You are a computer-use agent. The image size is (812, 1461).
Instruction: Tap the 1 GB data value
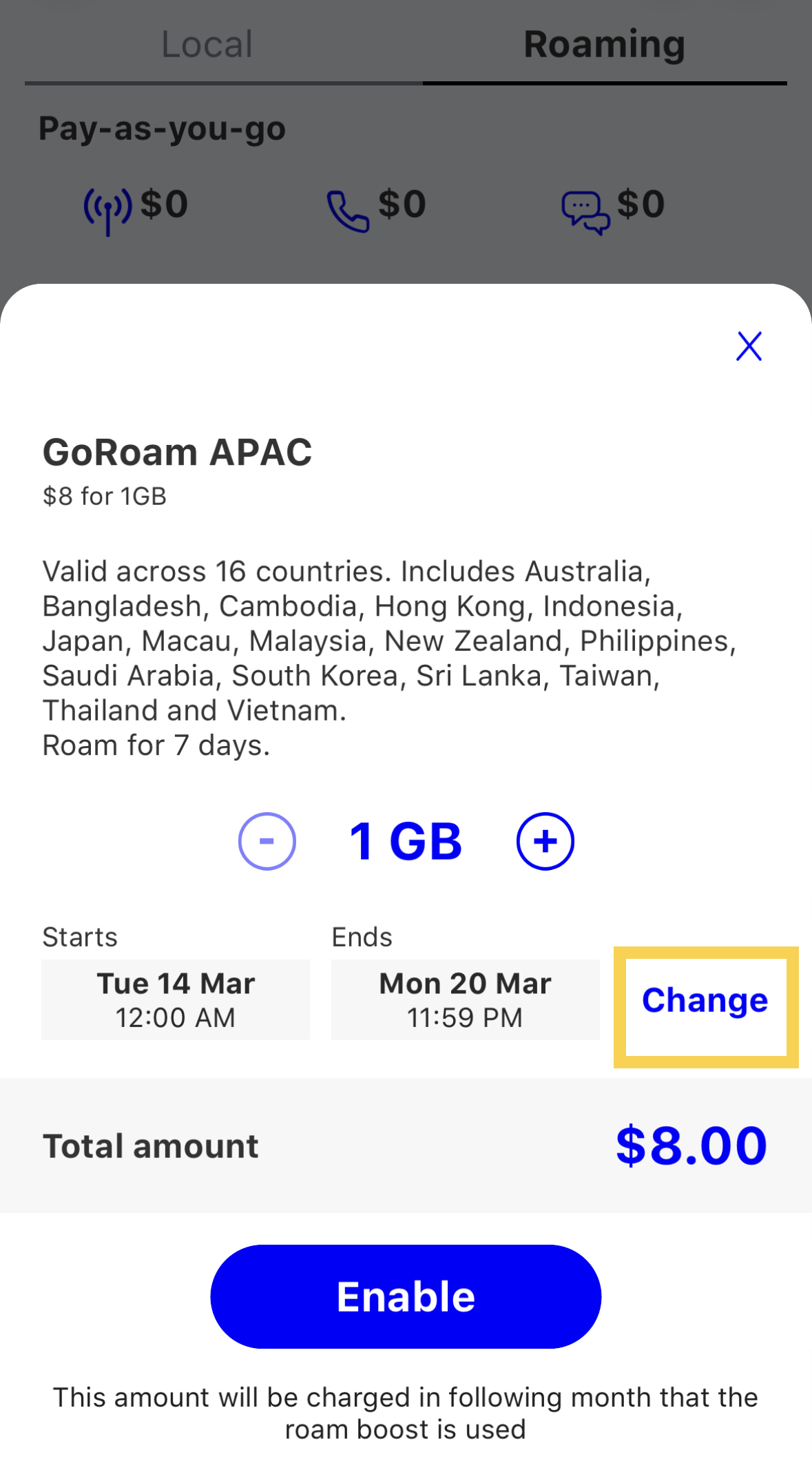click(406, 841)
